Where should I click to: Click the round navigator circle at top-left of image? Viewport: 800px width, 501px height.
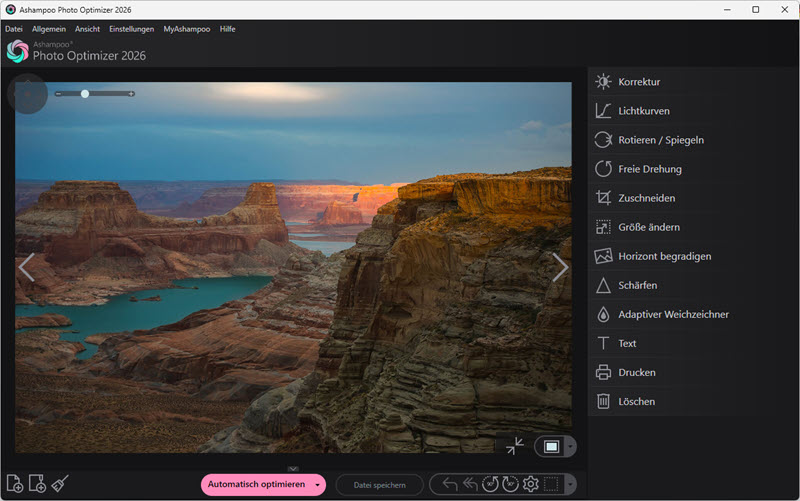(28, 94)
